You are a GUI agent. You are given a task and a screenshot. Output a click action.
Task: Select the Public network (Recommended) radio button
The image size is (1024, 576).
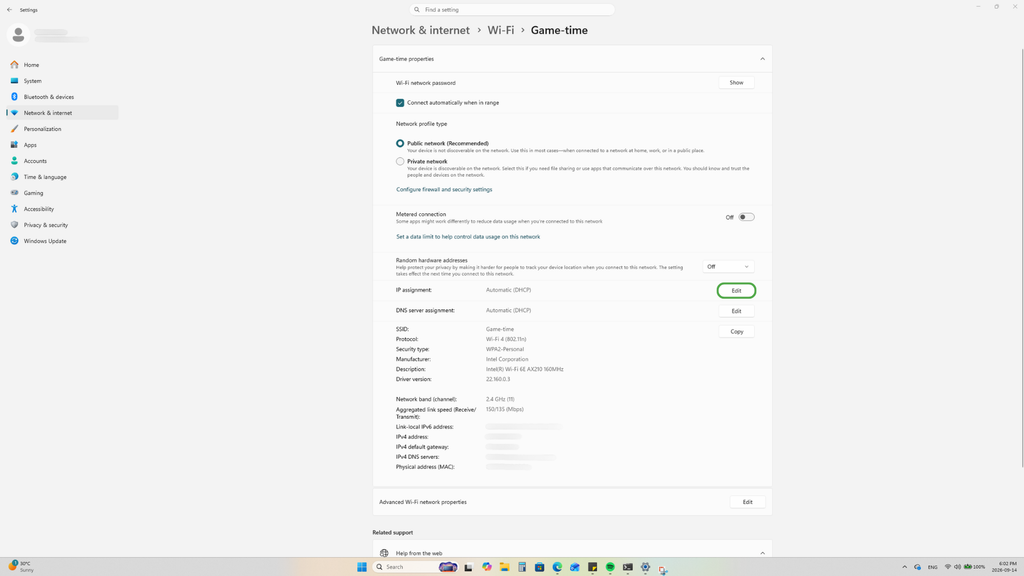point(400,143)
